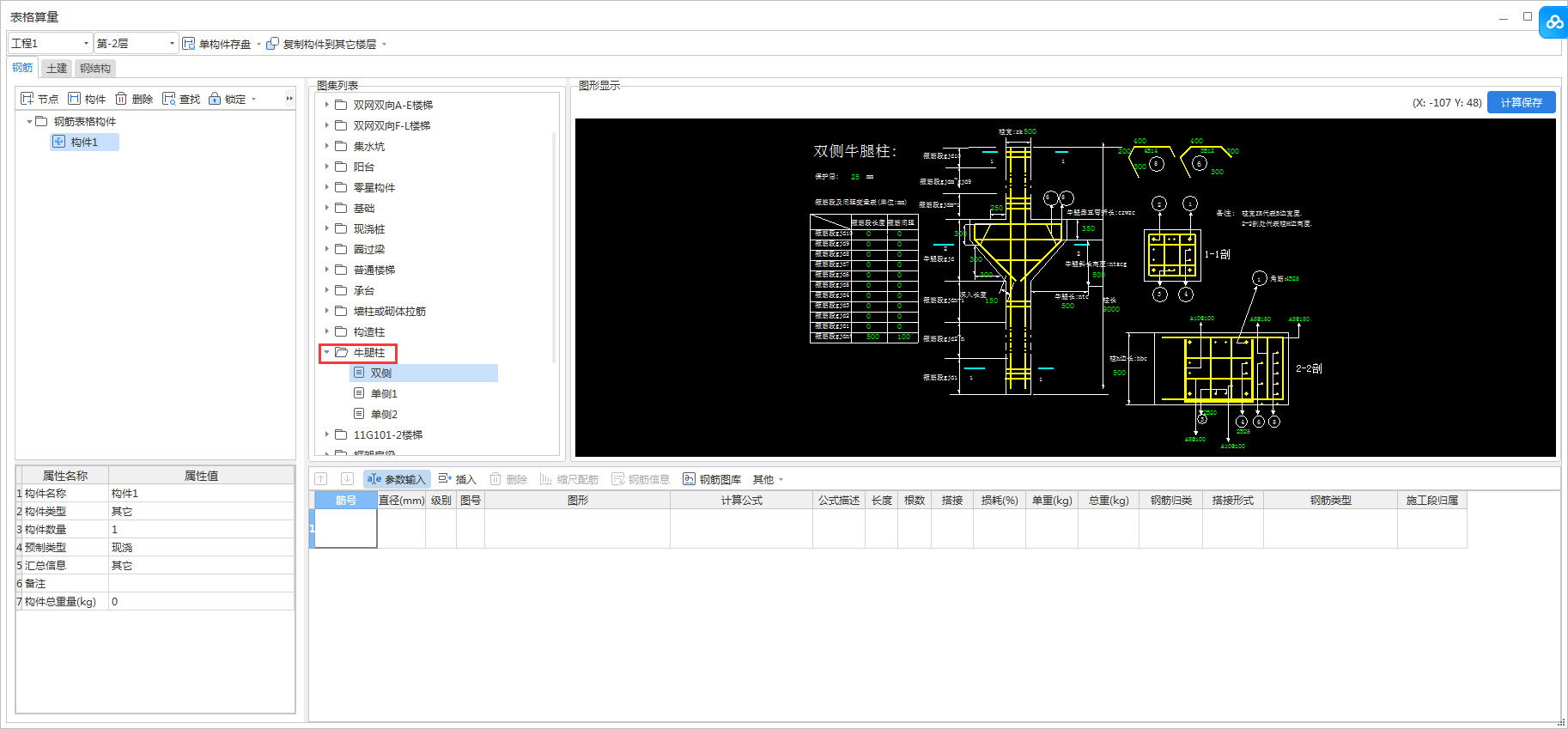Screen dimensions: 1568x729
Task: Click the 施工段归属 column header
Action: [x=1431, y=500]
